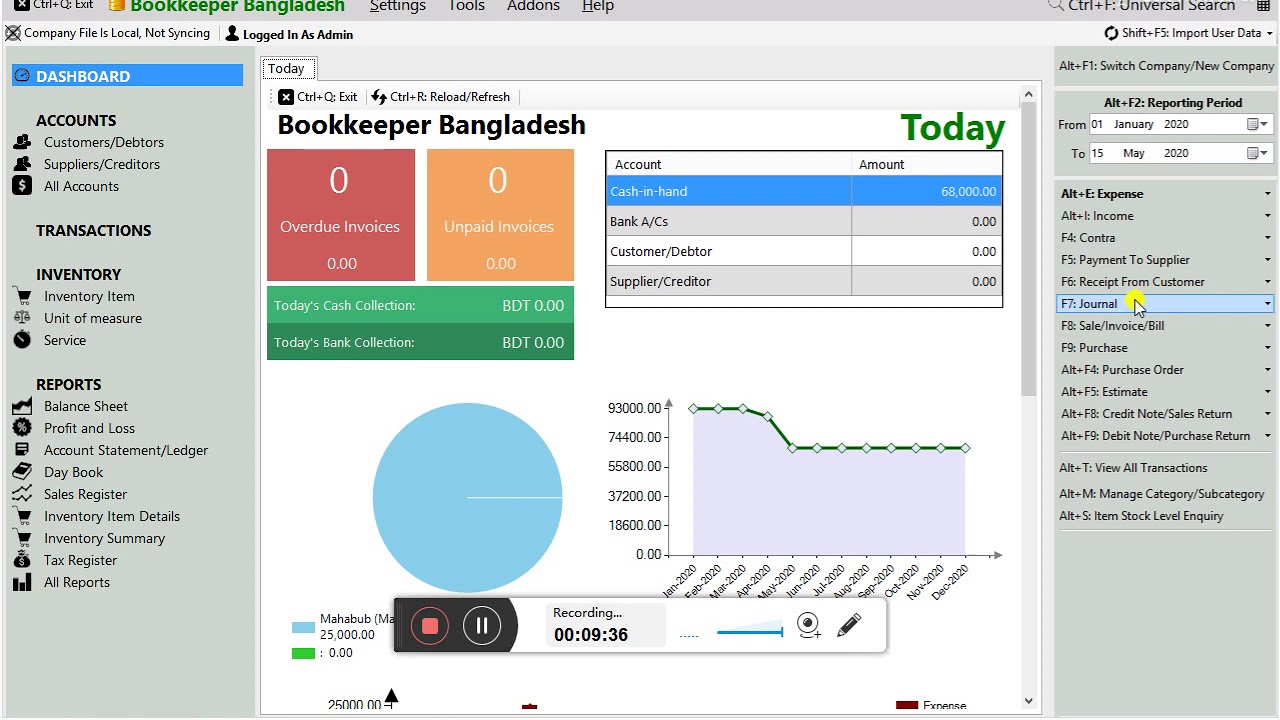Click the Universal Search magnifier icon

coord(1055,6)
